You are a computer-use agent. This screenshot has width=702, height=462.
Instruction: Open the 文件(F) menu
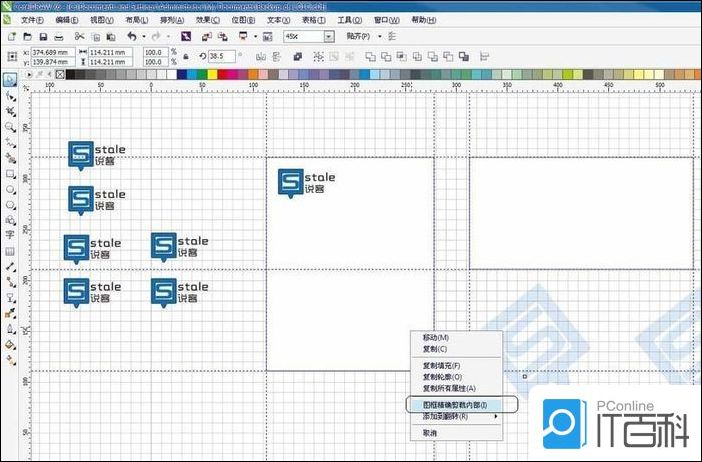[x=32, y=20]
